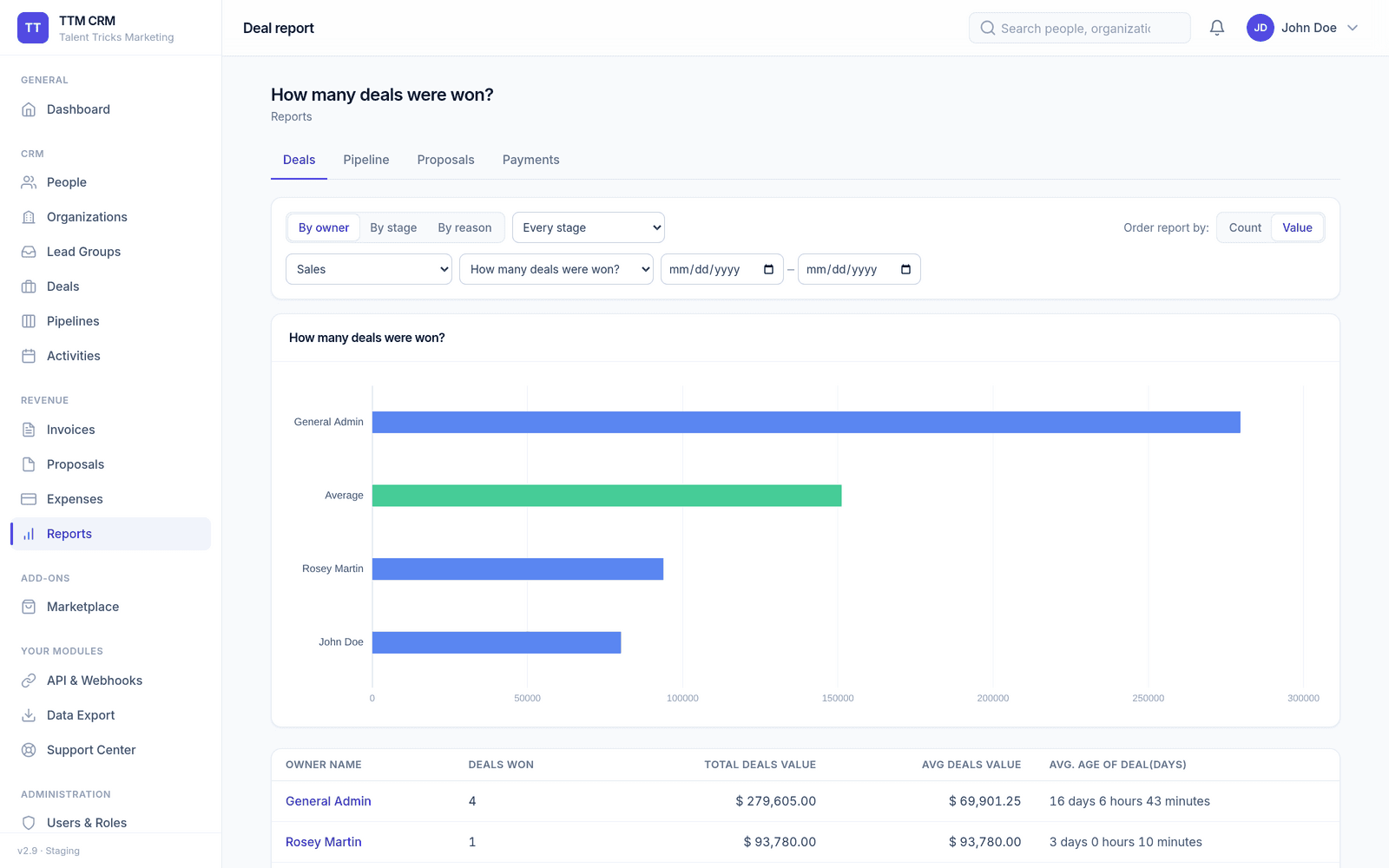Click Rosey Martin blue chart bar

tap(518, 569)
